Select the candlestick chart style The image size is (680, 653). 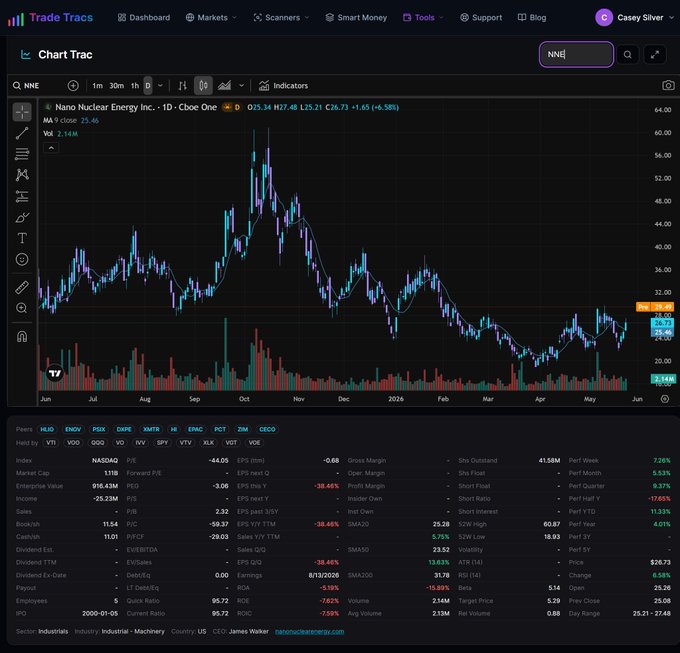[203, 86]
